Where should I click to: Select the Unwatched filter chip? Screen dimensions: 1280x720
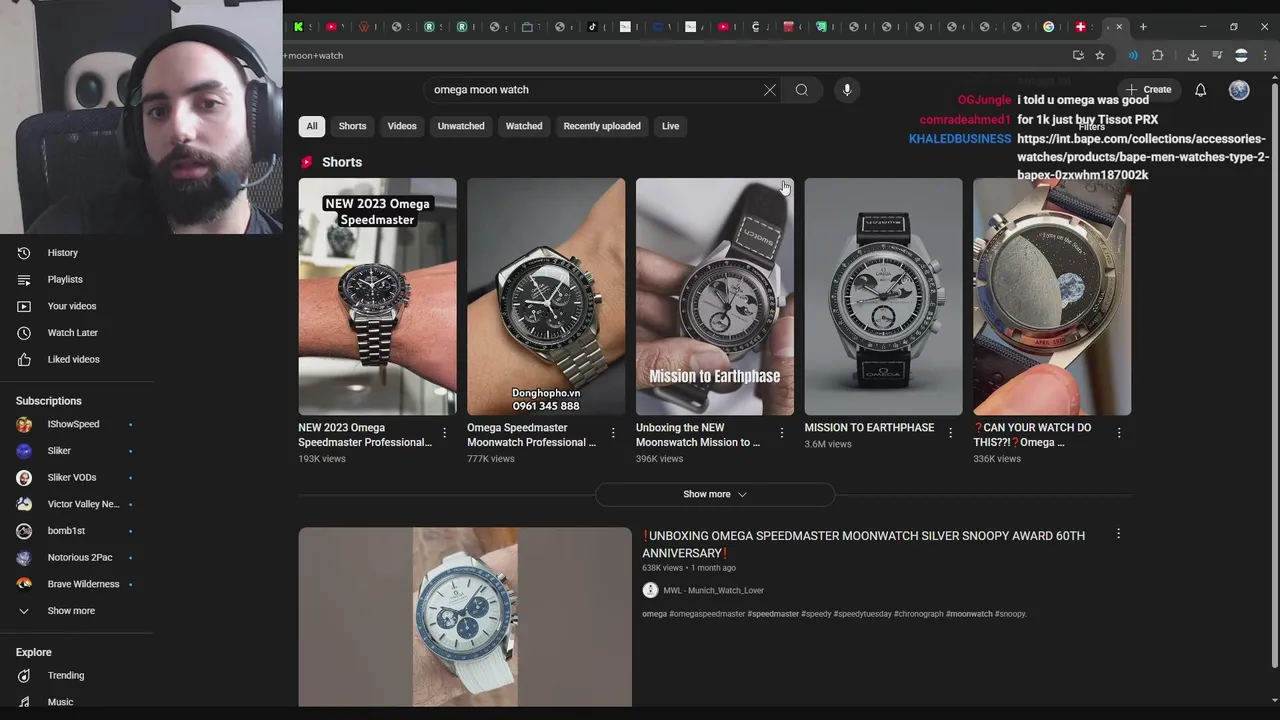click(x=461, y=126)
